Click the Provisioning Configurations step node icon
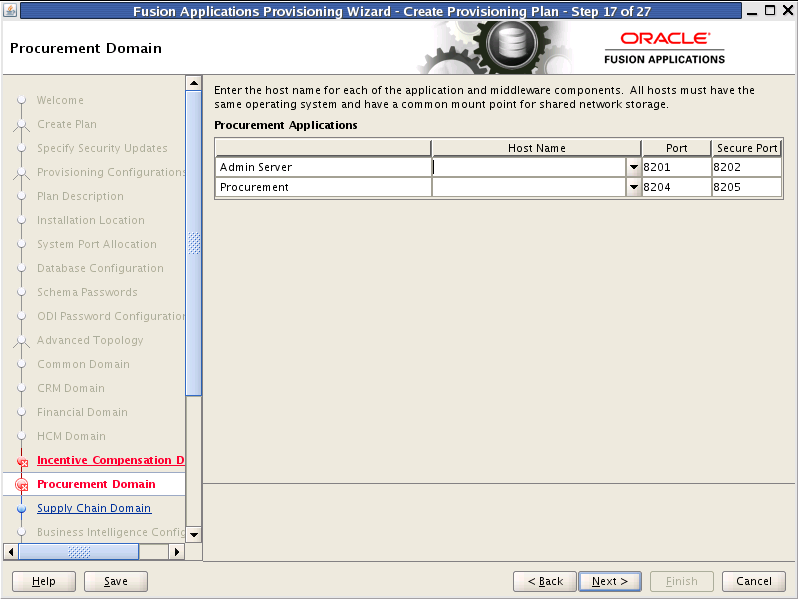Viewport: 798px width, 599px height. click(21, 173)
